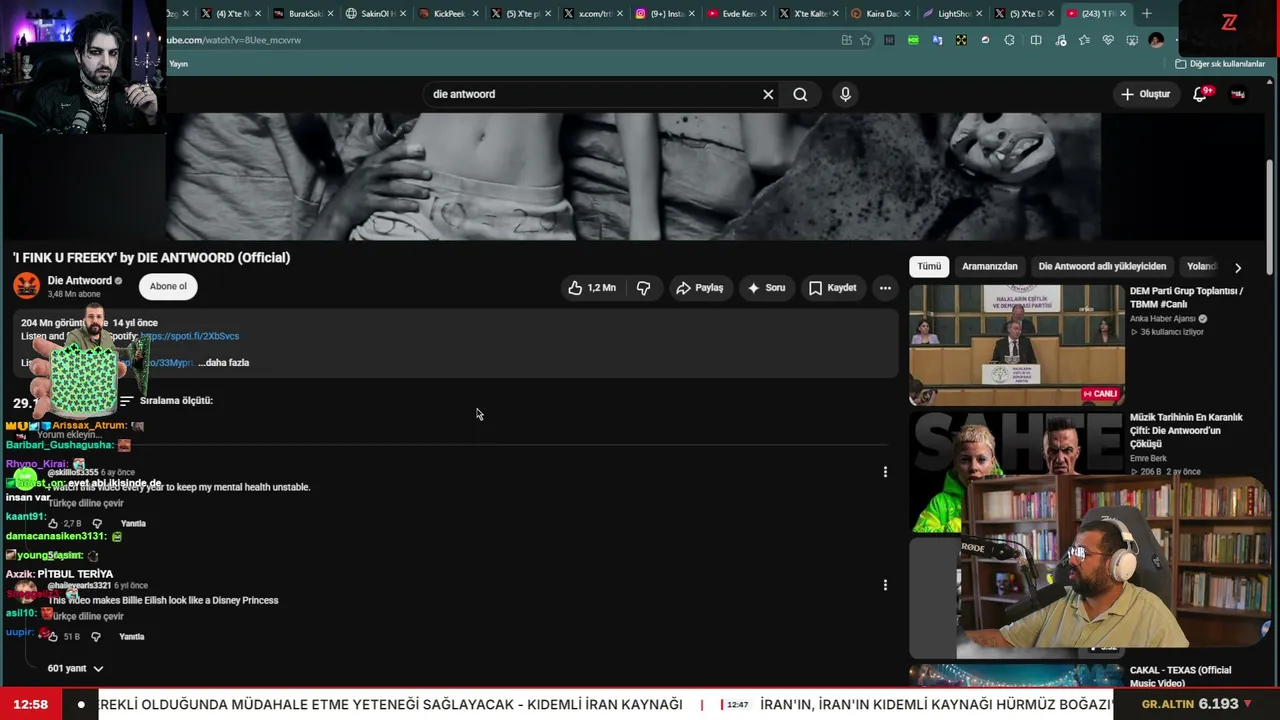Open the YouTube account avatar menu
Screen dimensions: 1280x720
1238,94
